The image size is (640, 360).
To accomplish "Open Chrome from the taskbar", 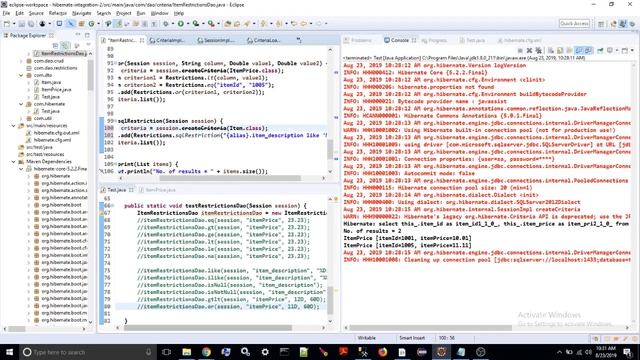I will point(206,352).
